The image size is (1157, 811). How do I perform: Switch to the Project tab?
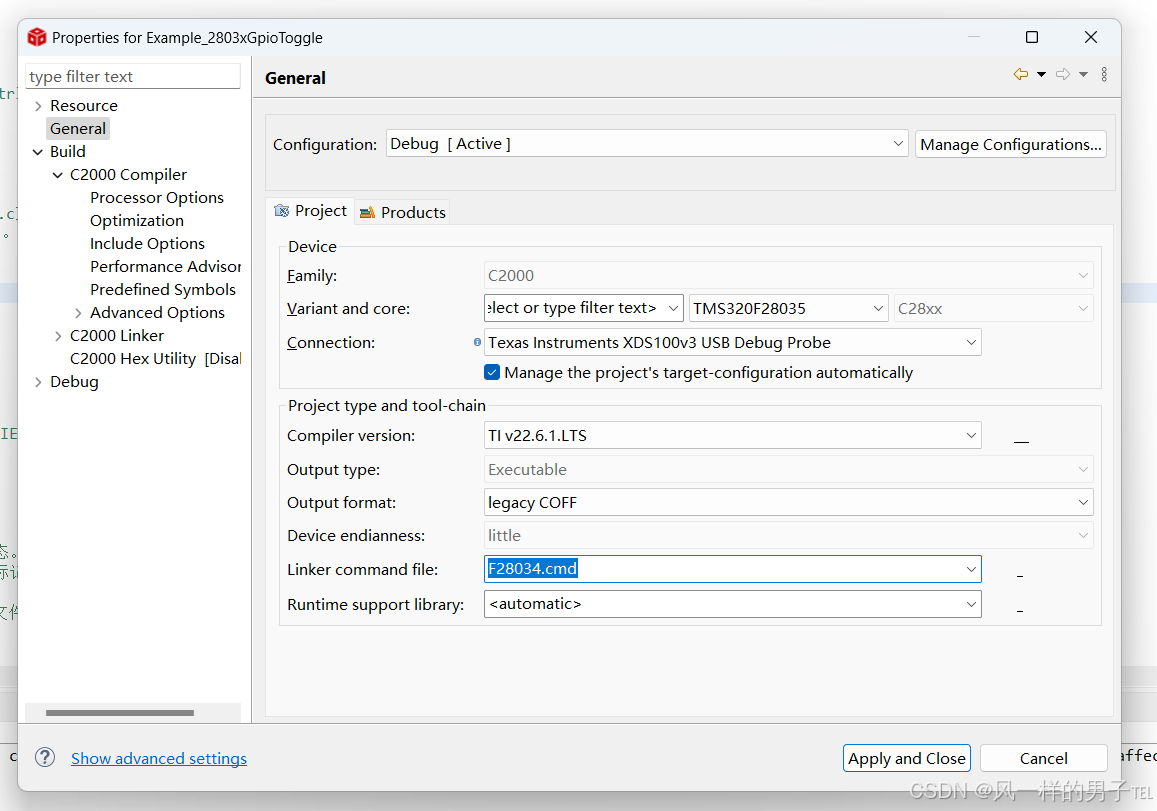pos(311,211)
